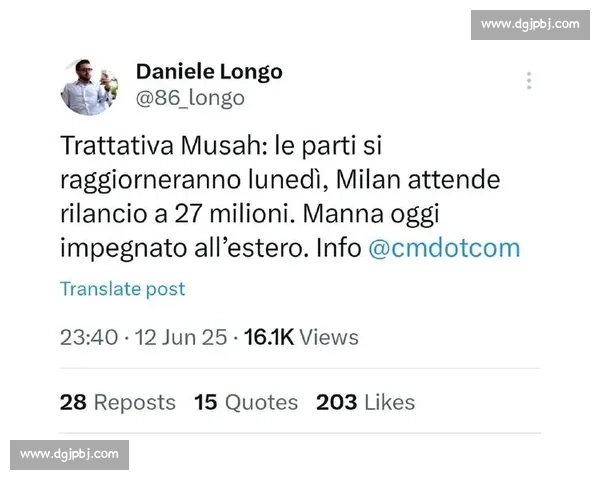
Task: Click the word Musah in the post
Action: (224, 146)
